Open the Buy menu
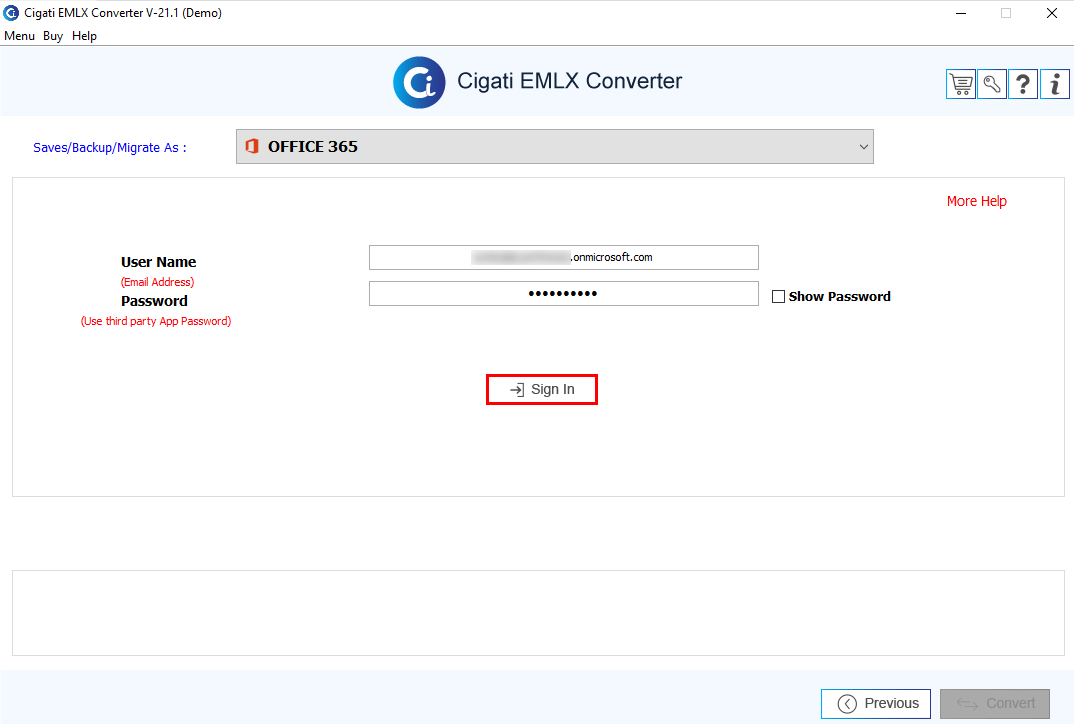Image resolution: width=1074 pixels, height=724 pixels. [x=53, y=36]
